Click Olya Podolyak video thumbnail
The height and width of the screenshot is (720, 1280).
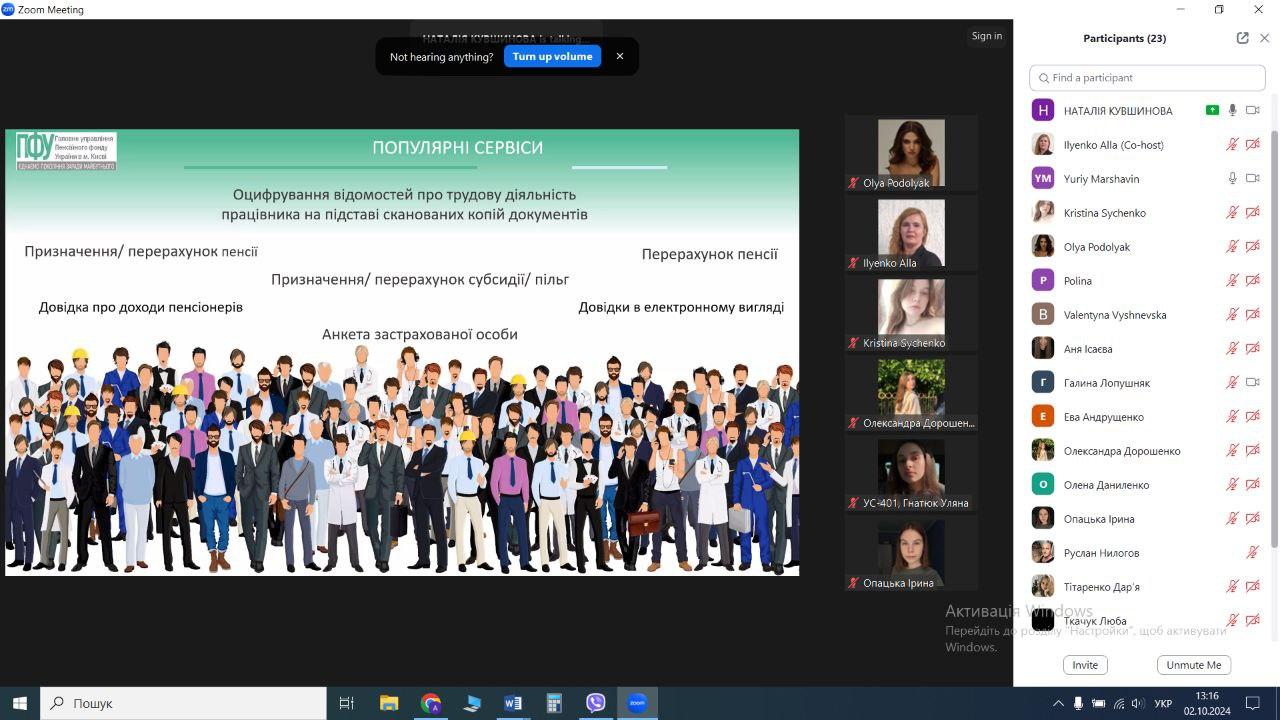(x=911, y=153)
